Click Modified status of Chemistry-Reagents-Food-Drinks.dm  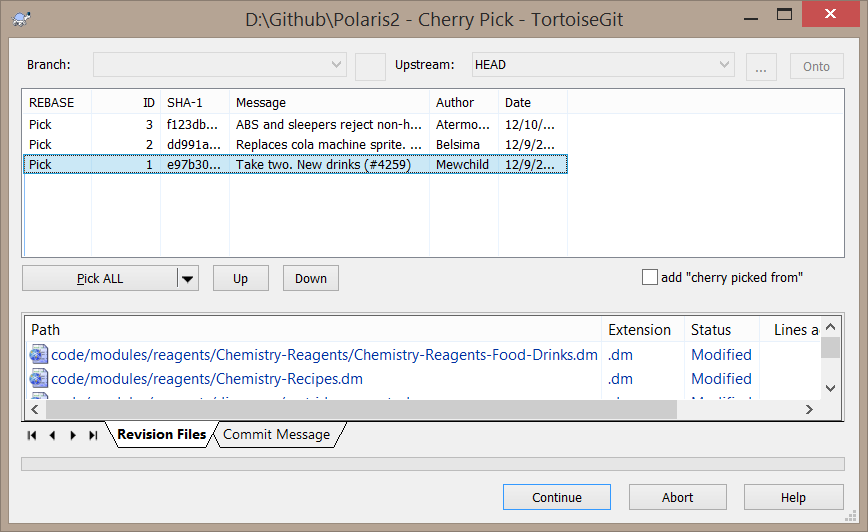721,354
